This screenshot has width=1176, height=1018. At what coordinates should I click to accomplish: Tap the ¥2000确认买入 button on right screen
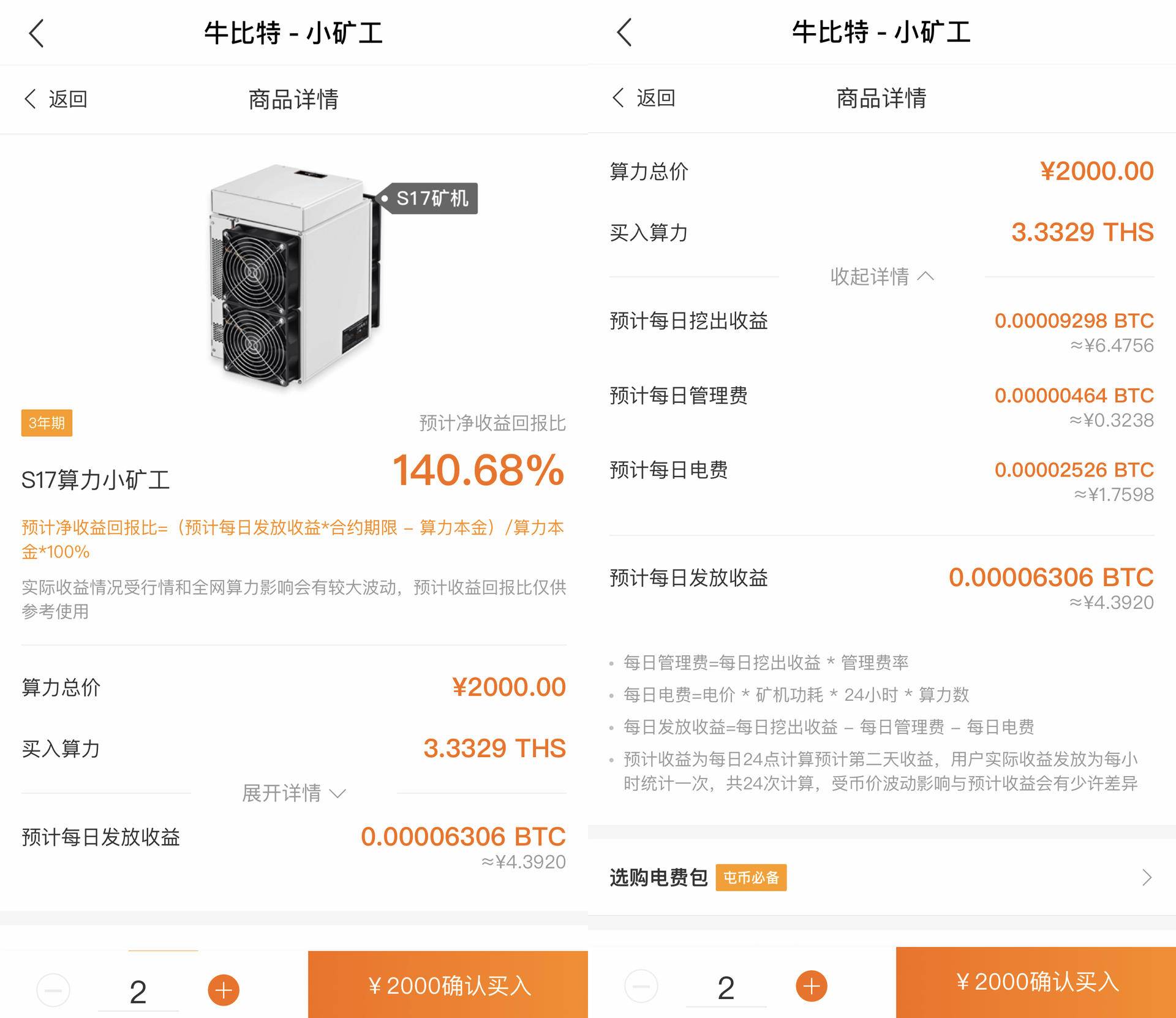(1036, 981)
